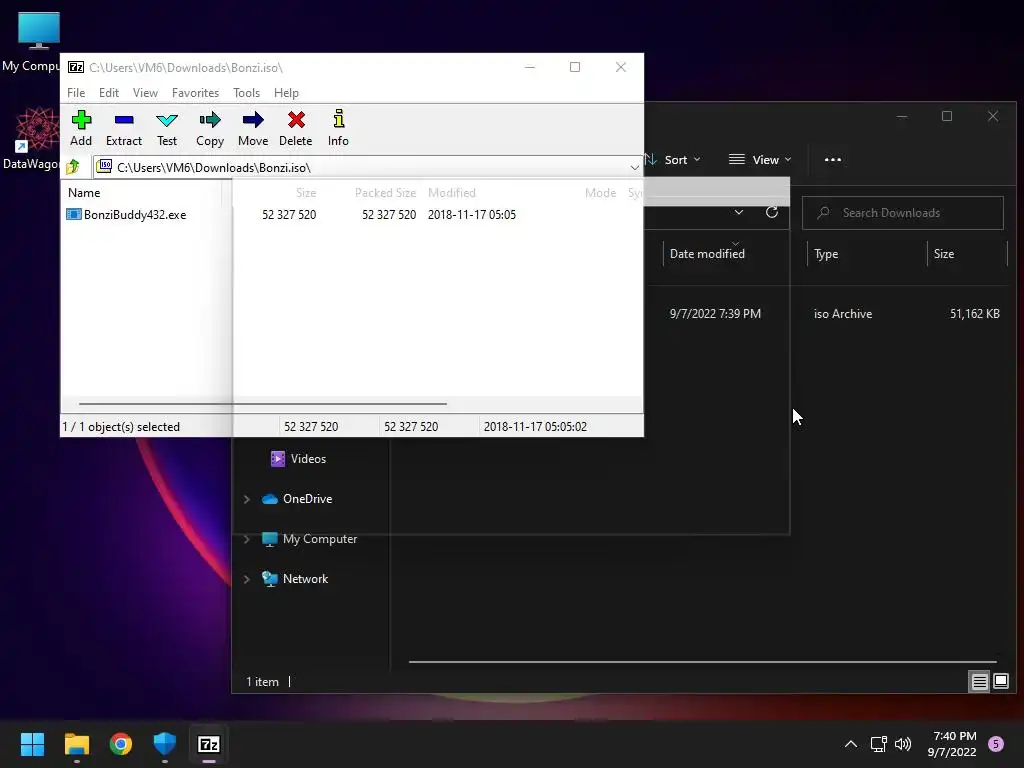Sort by Modified column header
The width and height of the screenshot is (1024, 768).
pyautogui.click(x=452, y=193)
